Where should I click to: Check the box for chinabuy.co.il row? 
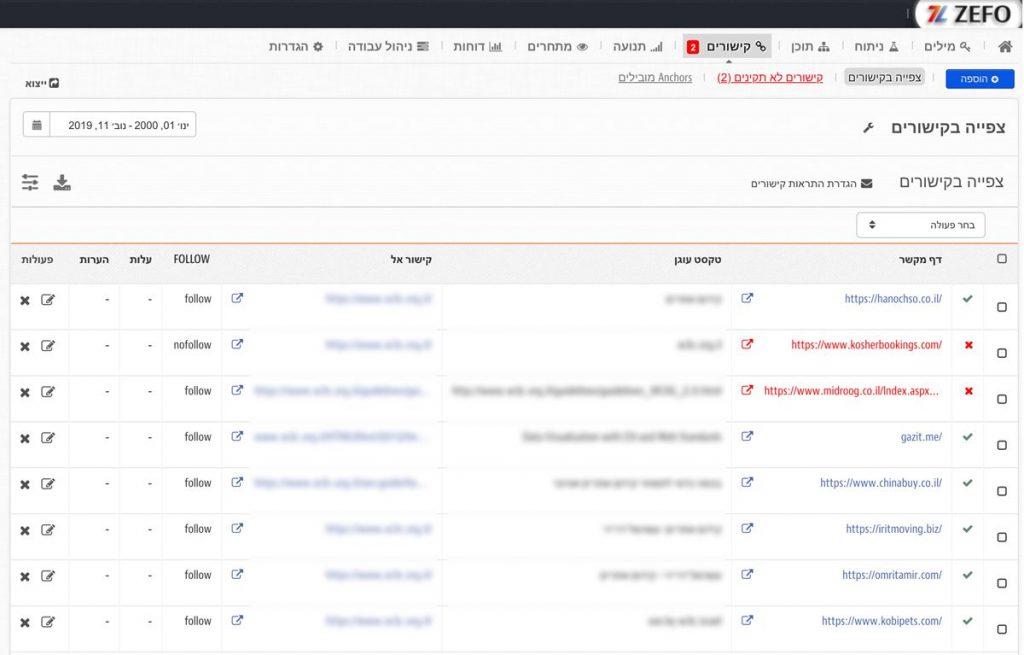coord(1002,491)
